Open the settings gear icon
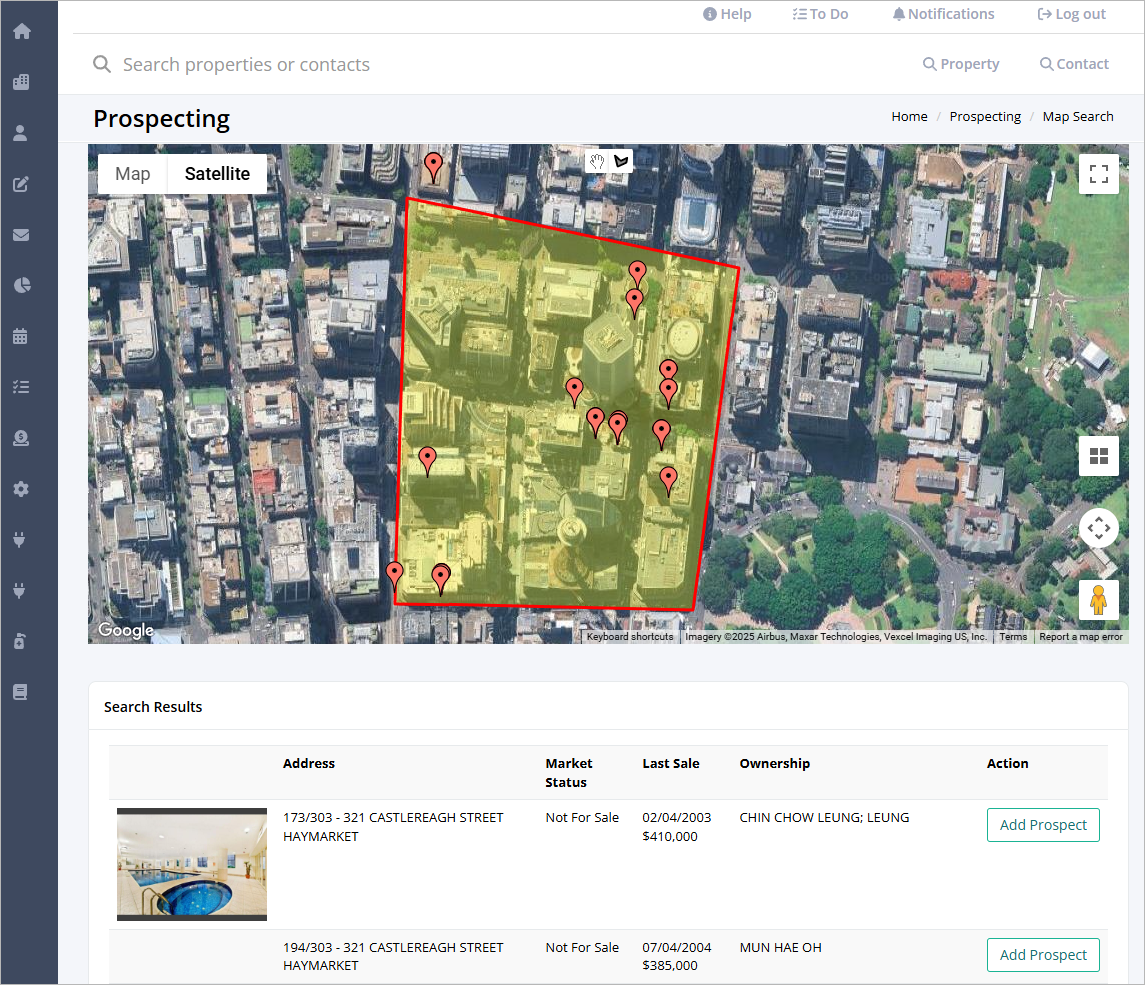The width and height of the screenshot is (1145, 985). click(21, 488)
